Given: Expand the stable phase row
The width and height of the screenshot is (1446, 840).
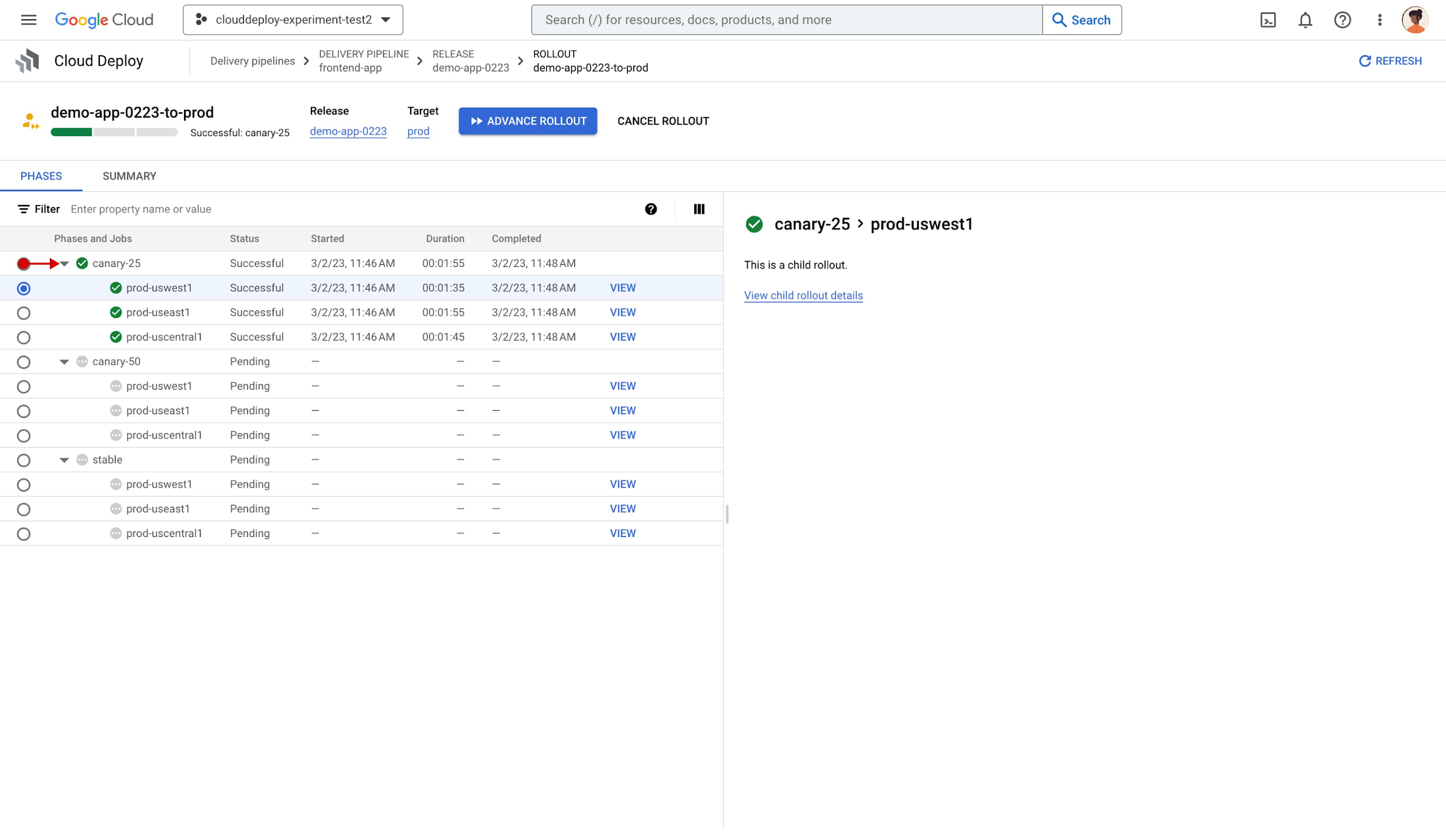Looking at the screenshot, I should tap(63, 459).
